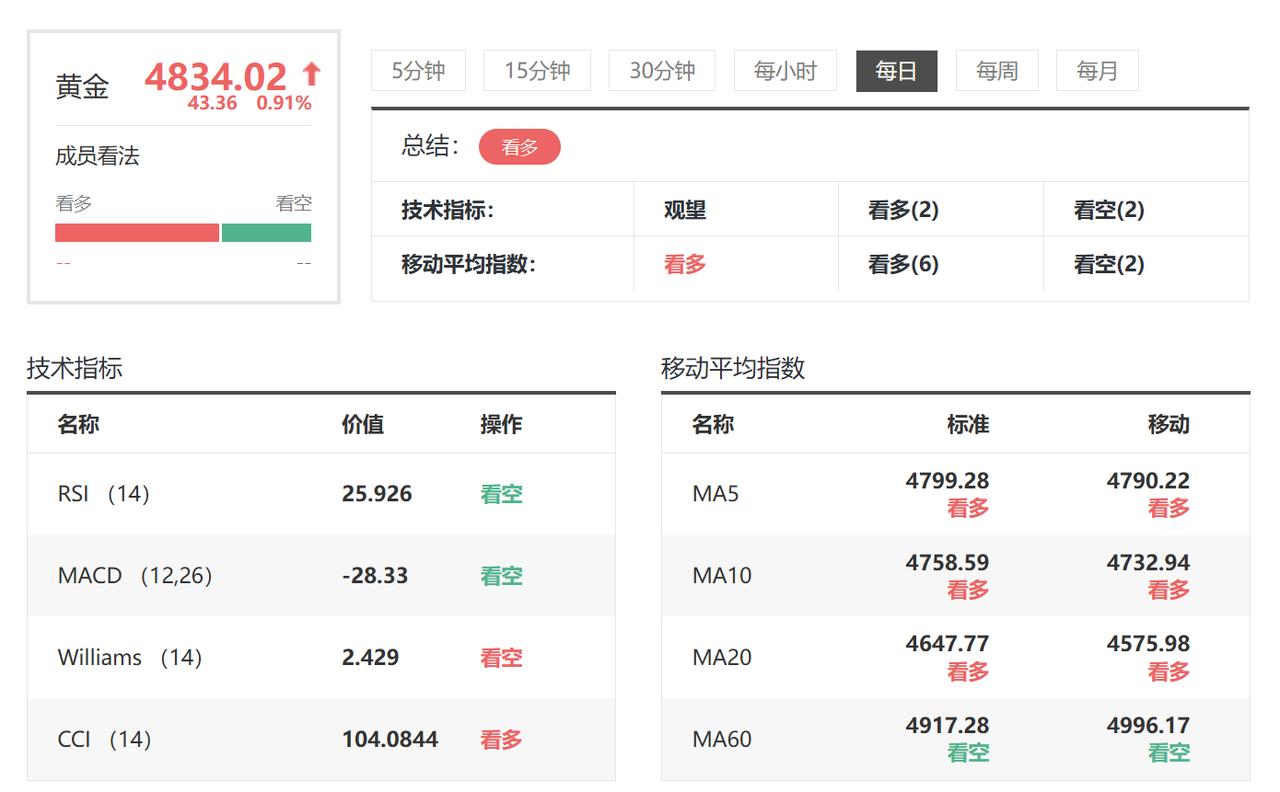Select the highlighted 每日 (daily) tab
Screen dimensions: 1280x792
point(896,70)
